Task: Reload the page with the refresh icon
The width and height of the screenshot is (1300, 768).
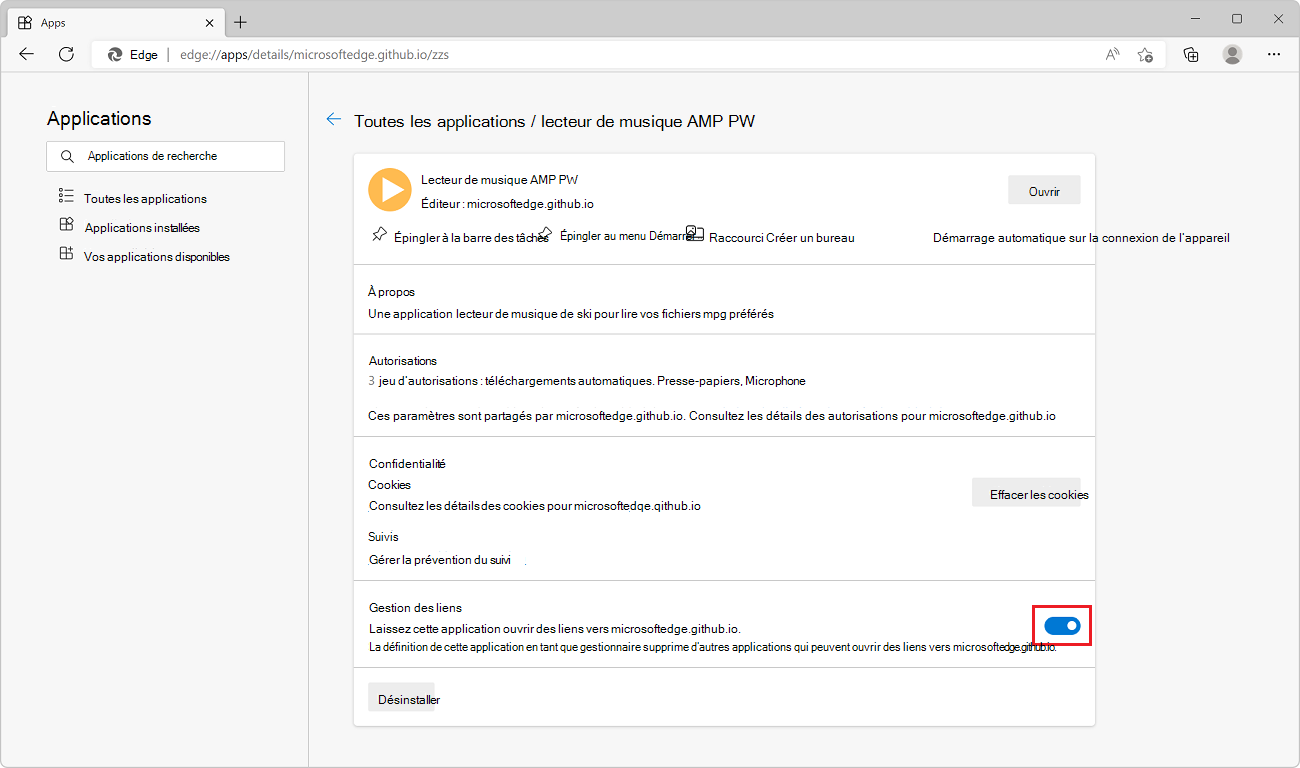Action: point(66,55)
